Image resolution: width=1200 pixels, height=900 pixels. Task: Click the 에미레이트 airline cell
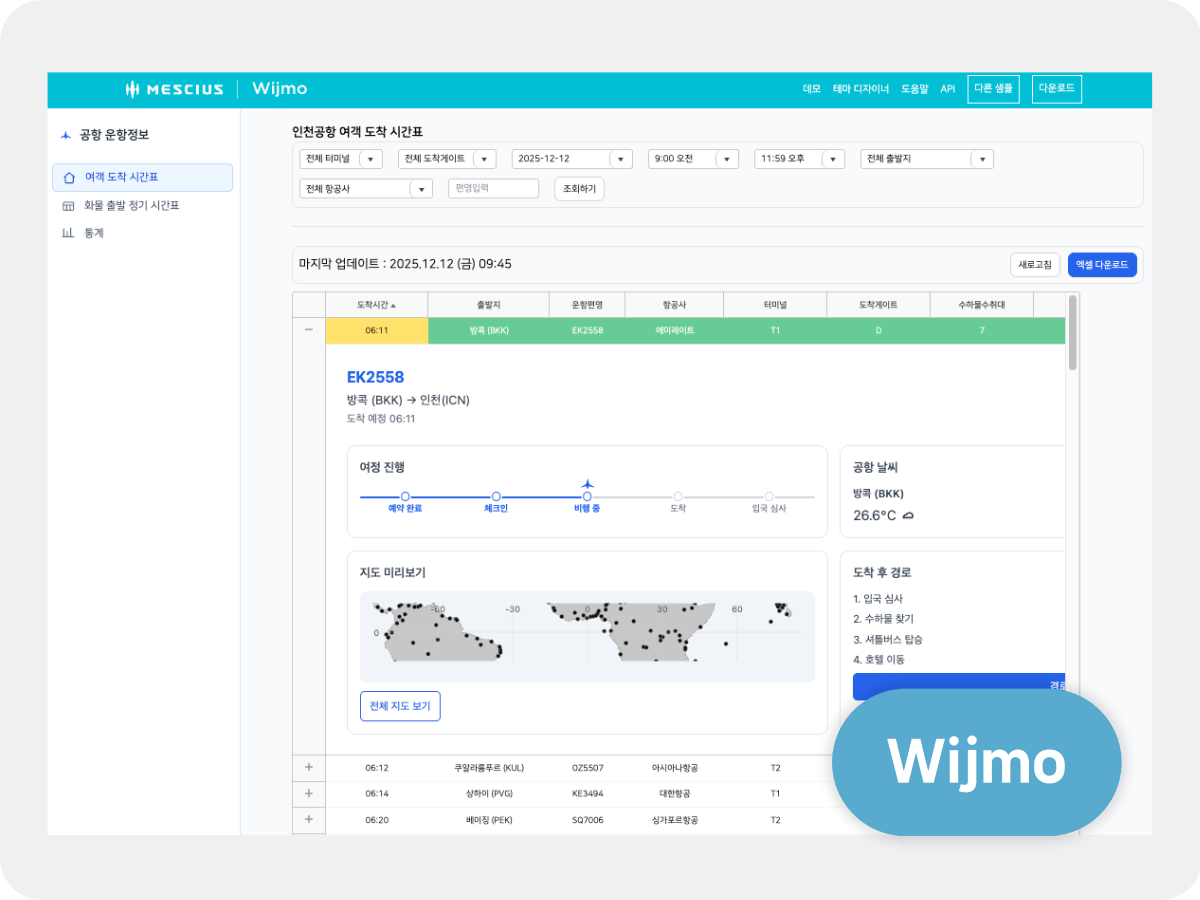click(x=675, y=330)
